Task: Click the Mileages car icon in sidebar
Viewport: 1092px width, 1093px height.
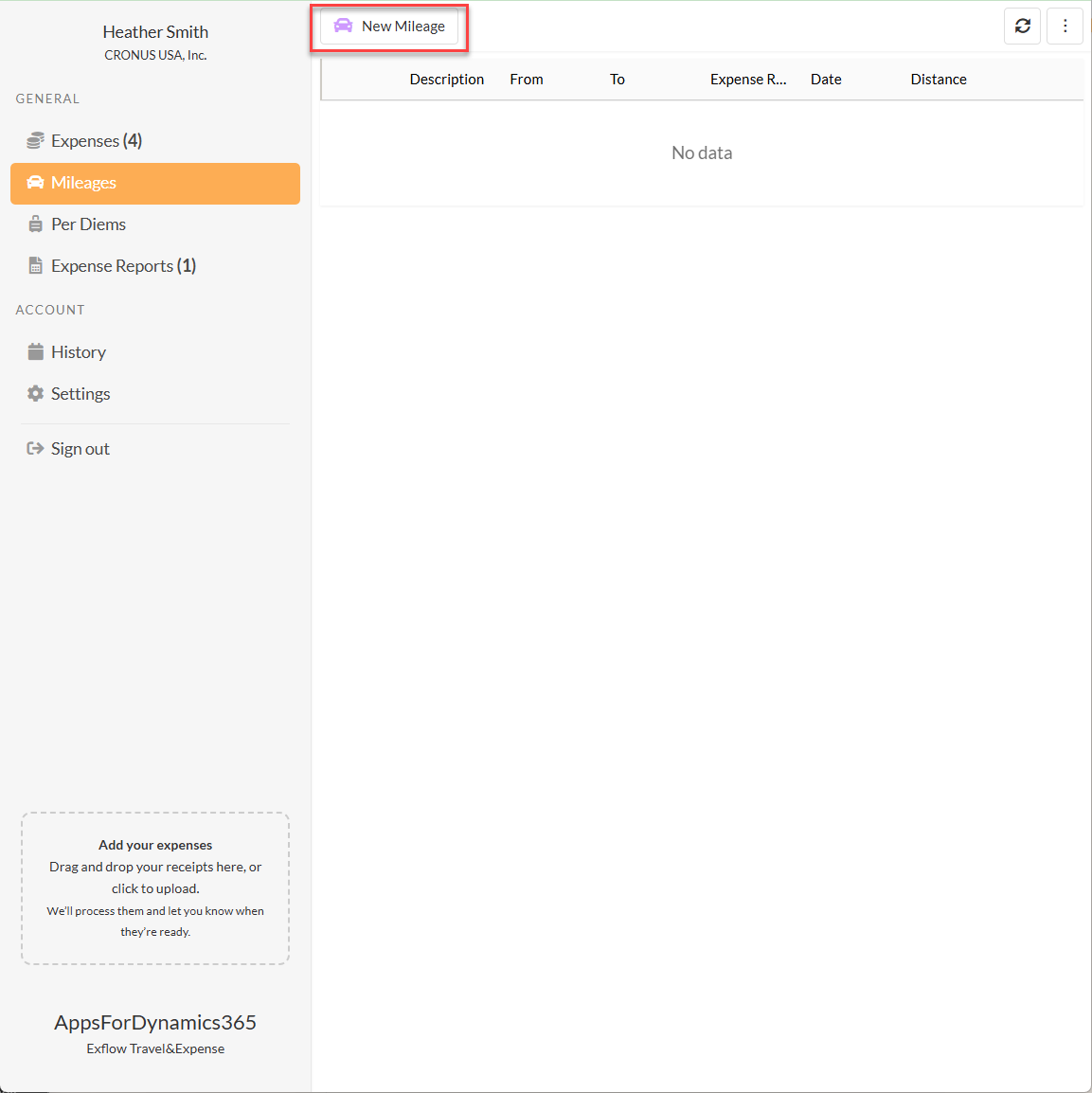Action: click(x=35, y=183)
